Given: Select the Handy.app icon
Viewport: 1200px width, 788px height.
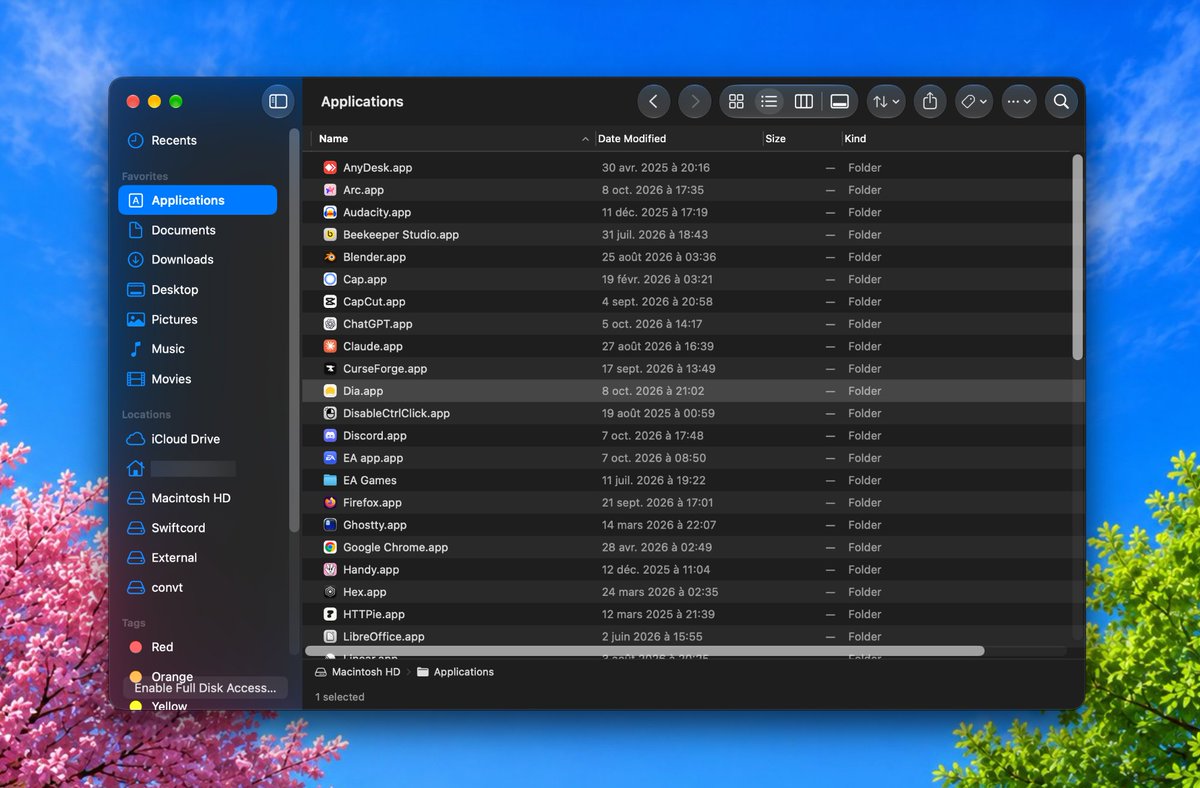Looking at the screenshot, I should coord(330,570).
